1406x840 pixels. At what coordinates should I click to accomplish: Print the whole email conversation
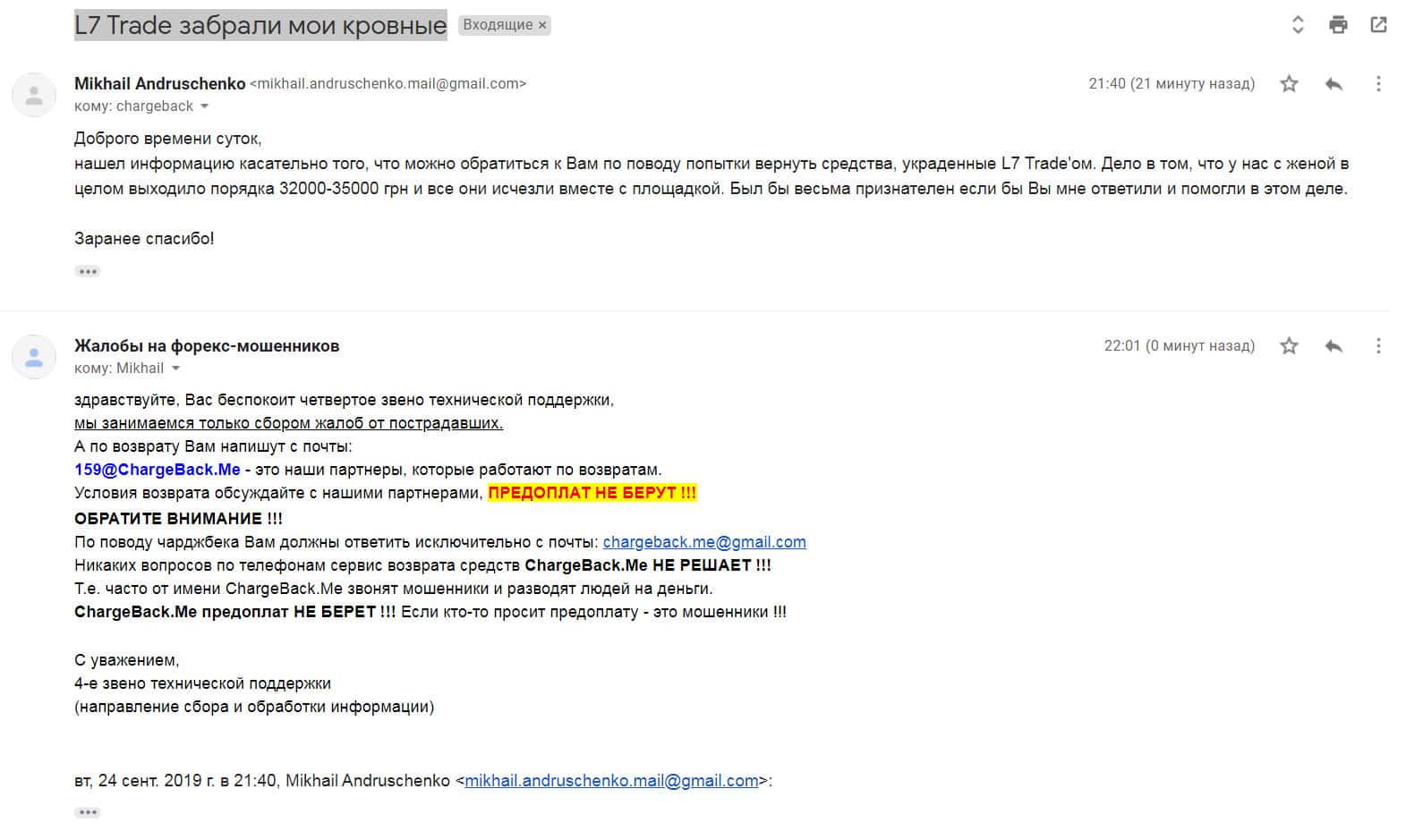point(1338,25)
